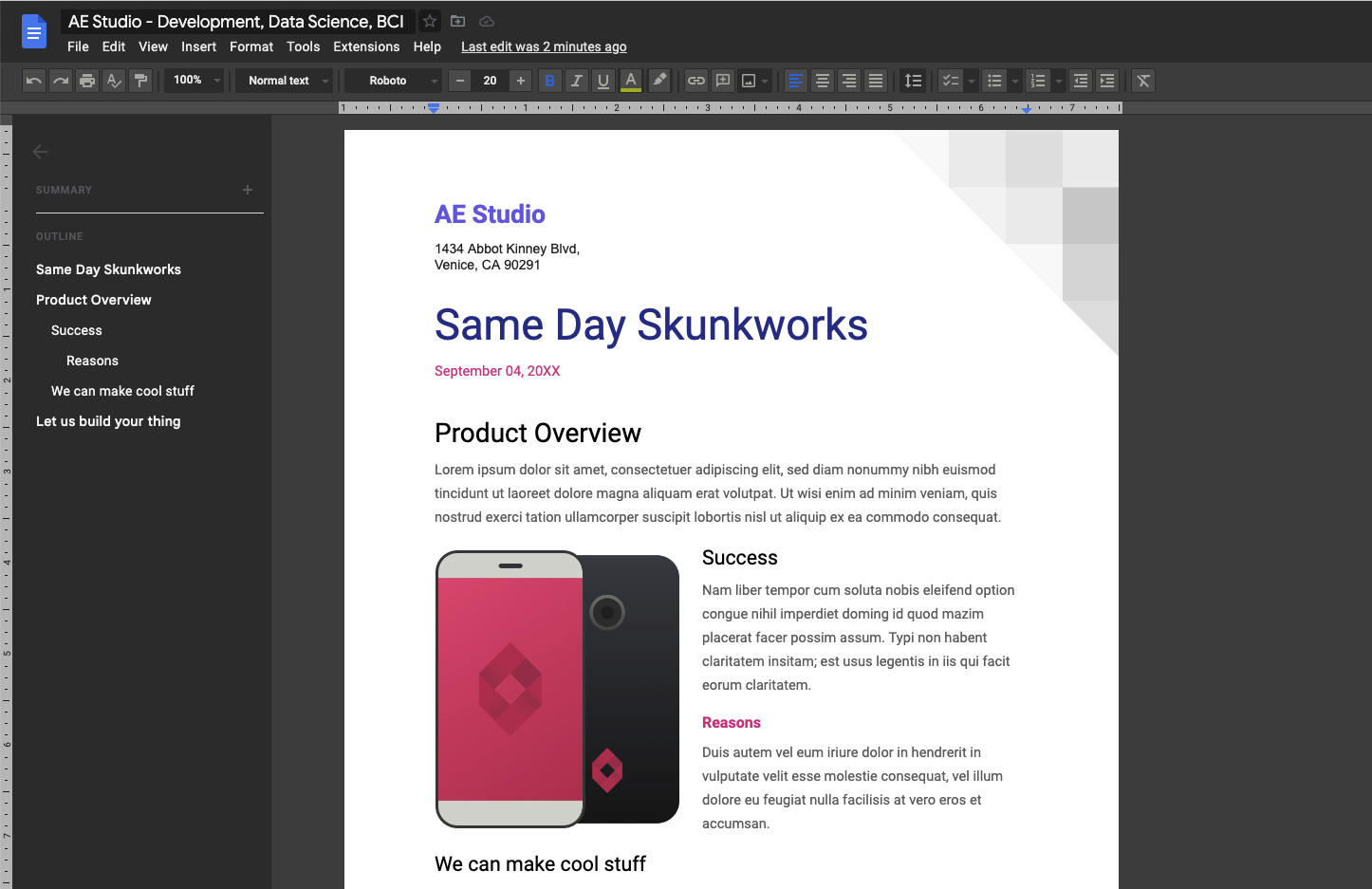Click the Last edit link
This screenshot has height=889, width=1372.
click(543, 46)
